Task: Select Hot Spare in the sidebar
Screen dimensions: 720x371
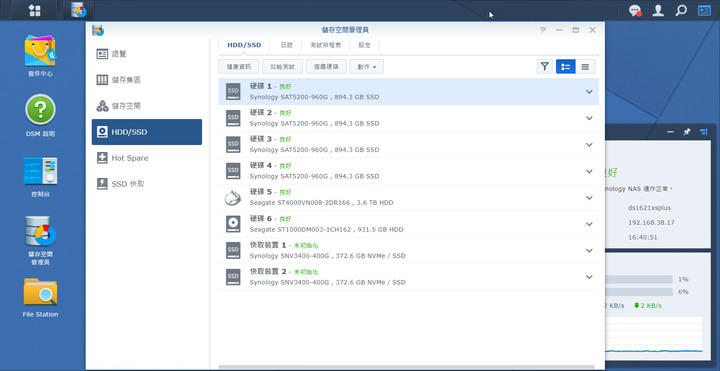Action: coord(146,158)
